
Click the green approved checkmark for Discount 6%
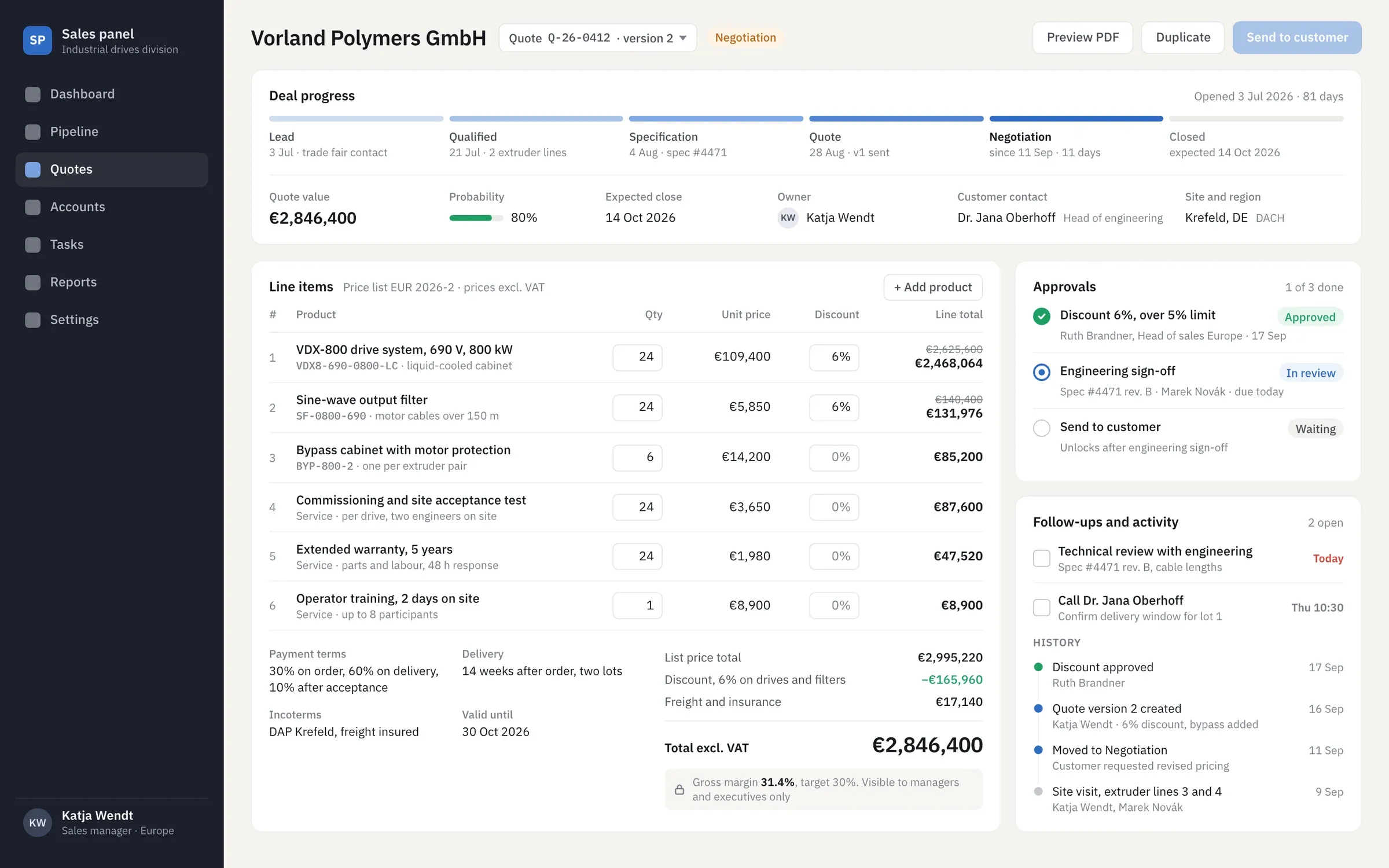[x=1041, y=316]
